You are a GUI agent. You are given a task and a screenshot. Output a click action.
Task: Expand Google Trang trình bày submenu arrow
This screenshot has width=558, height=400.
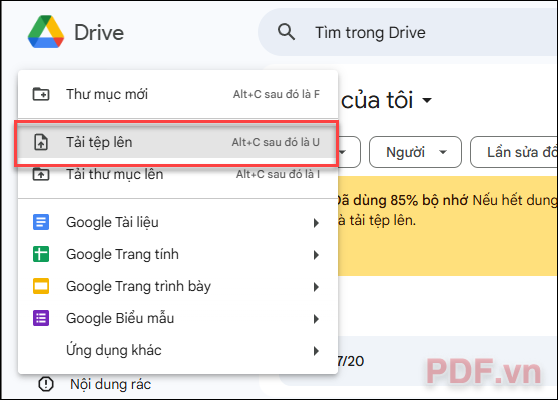(x=316, y=287)
